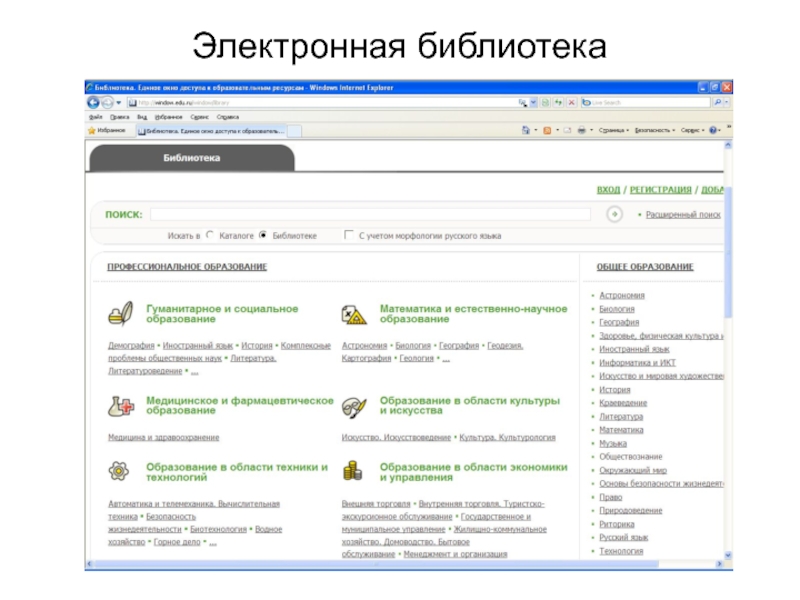Click the РЕГИСТРАЦИЯ link

[x=660, y=190]
